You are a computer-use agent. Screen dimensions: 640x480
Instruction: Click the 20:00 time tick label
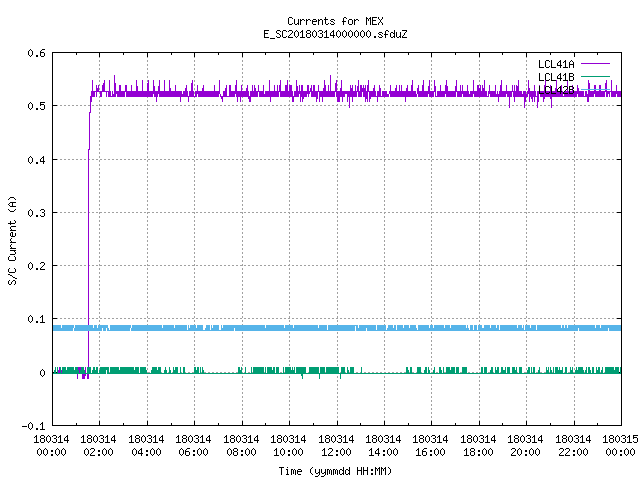click(x=525, y=452)
